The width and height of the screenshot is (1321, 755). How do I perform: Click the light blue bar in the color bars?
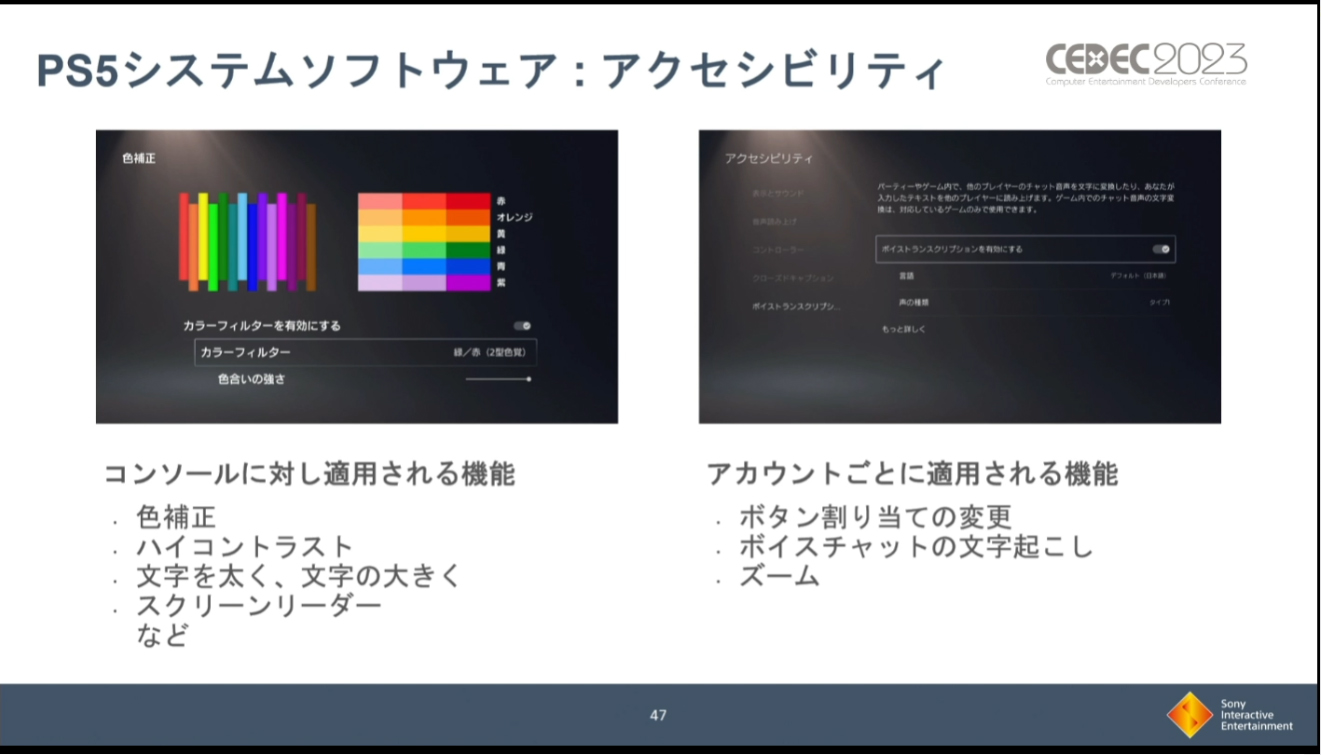click(x=242, y=236)
